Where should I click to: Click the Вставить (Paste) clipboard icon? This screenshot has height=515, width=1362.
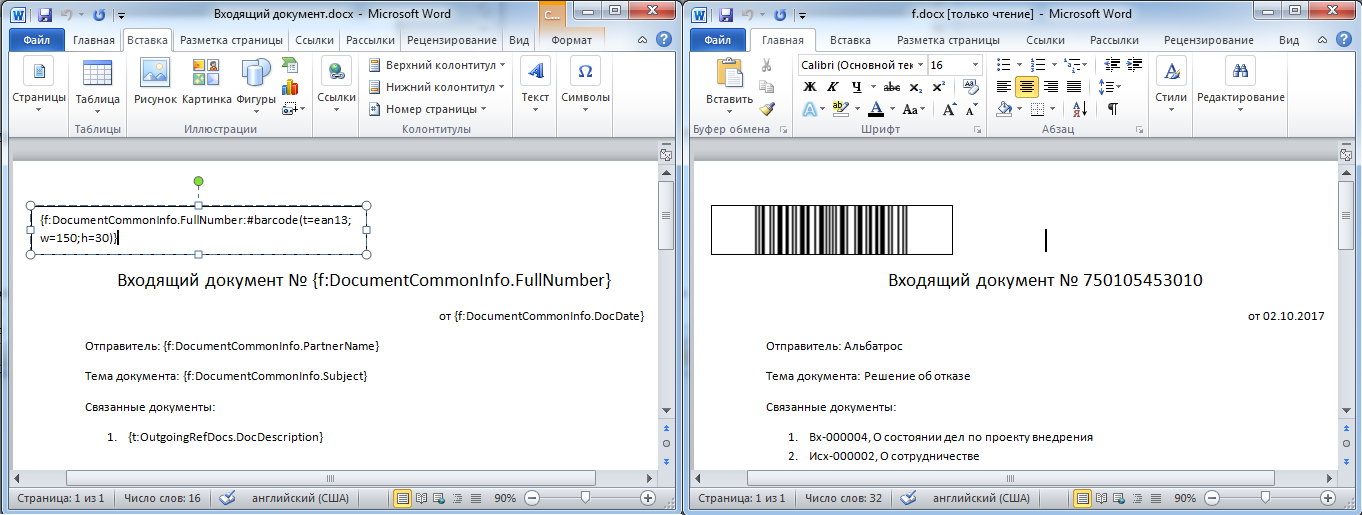click(x=729, y=81)
